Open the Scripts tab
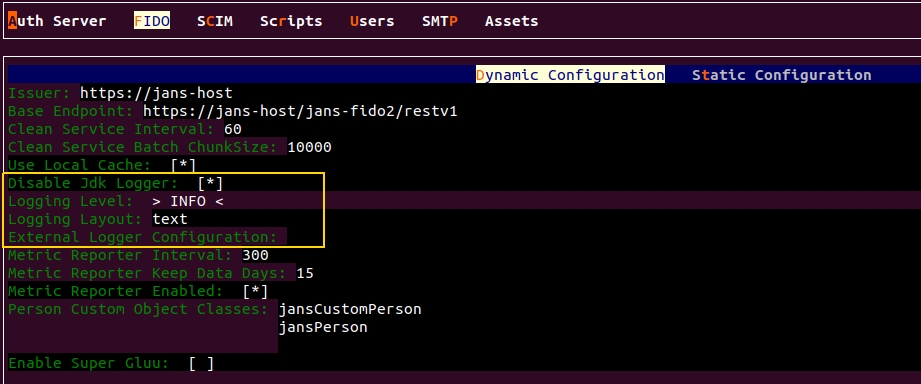921x384 pixels. click(291, 21)
